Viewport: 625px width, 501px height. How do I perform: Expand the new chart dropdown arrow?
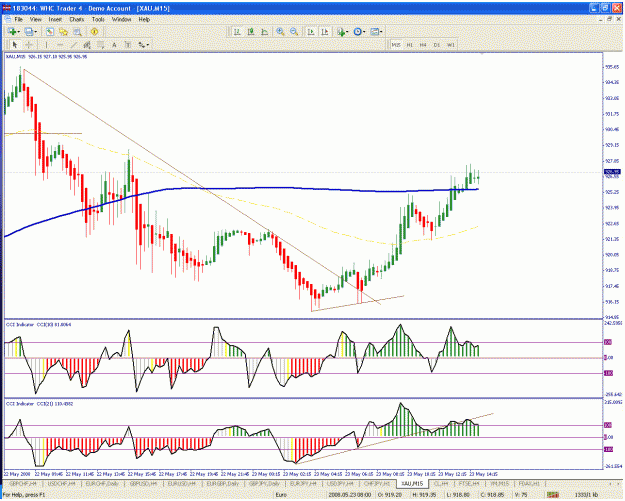pos(19,32)
